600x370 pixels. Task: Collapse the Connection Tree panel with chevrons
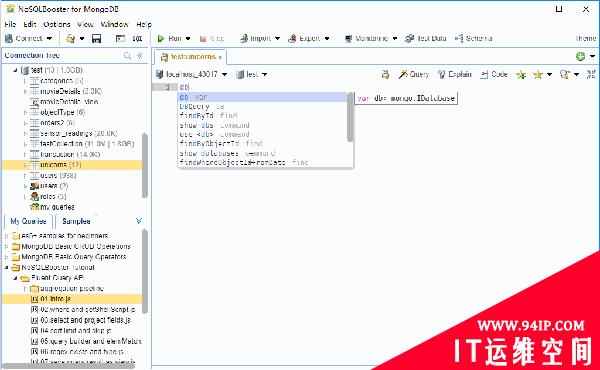tap(140, 56)
